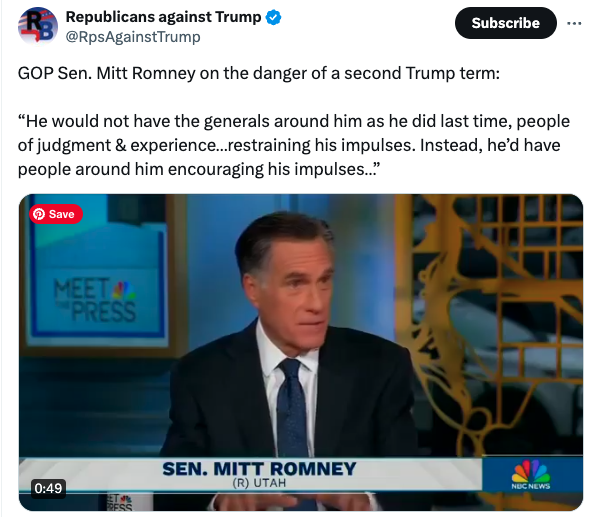Click the Meet the Press logo in video

point(95,300)
